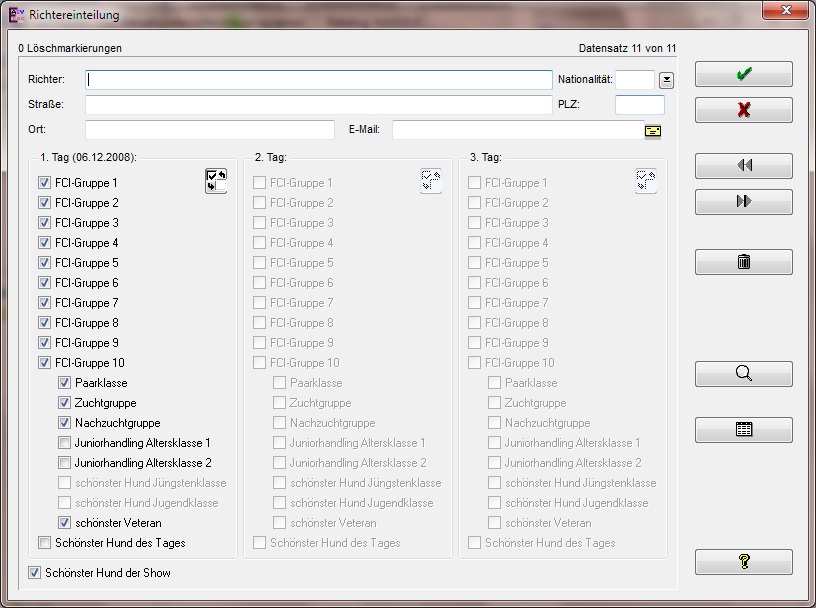Open the Nationalität dropdown arrow
The width and height of the screenshot is (816, 608).
[666, 80]
